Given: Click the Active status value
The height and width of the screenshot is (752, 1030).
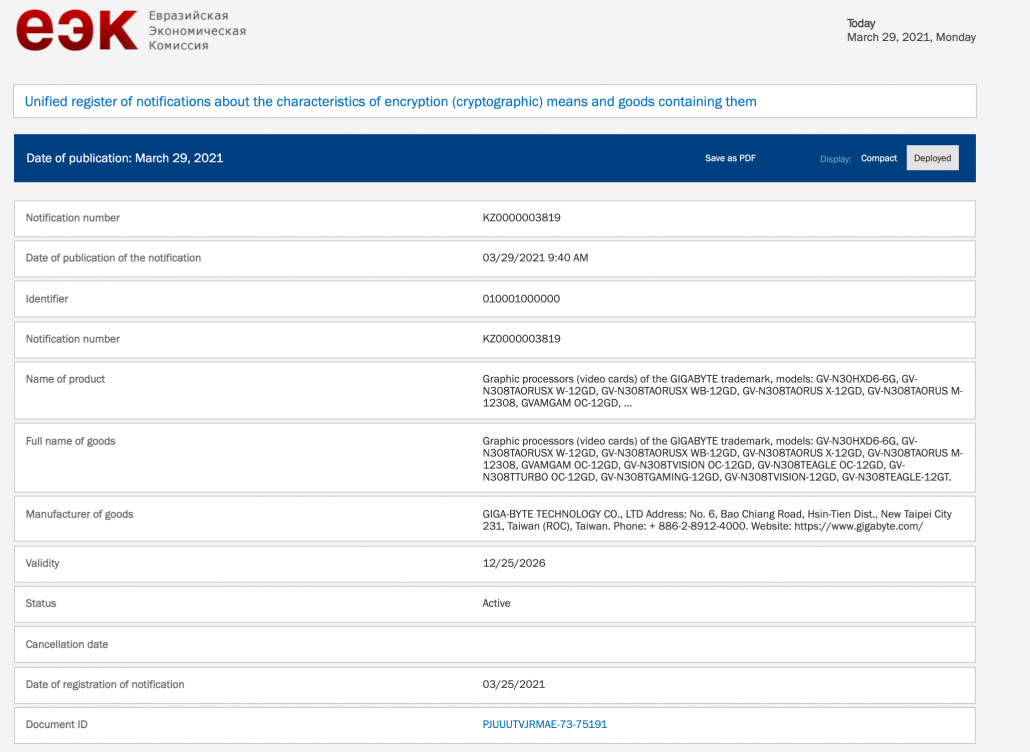Looking at the screenshot, I should (x=496, y=603).
